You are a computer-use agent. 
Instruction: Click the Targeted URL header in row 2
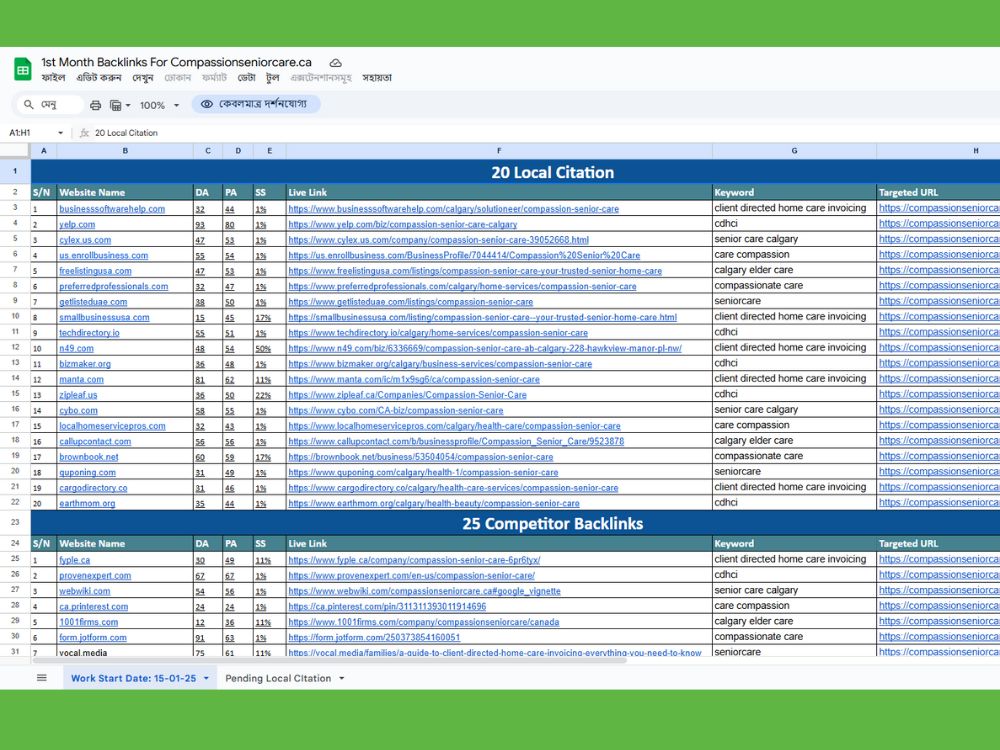[938, 192]
